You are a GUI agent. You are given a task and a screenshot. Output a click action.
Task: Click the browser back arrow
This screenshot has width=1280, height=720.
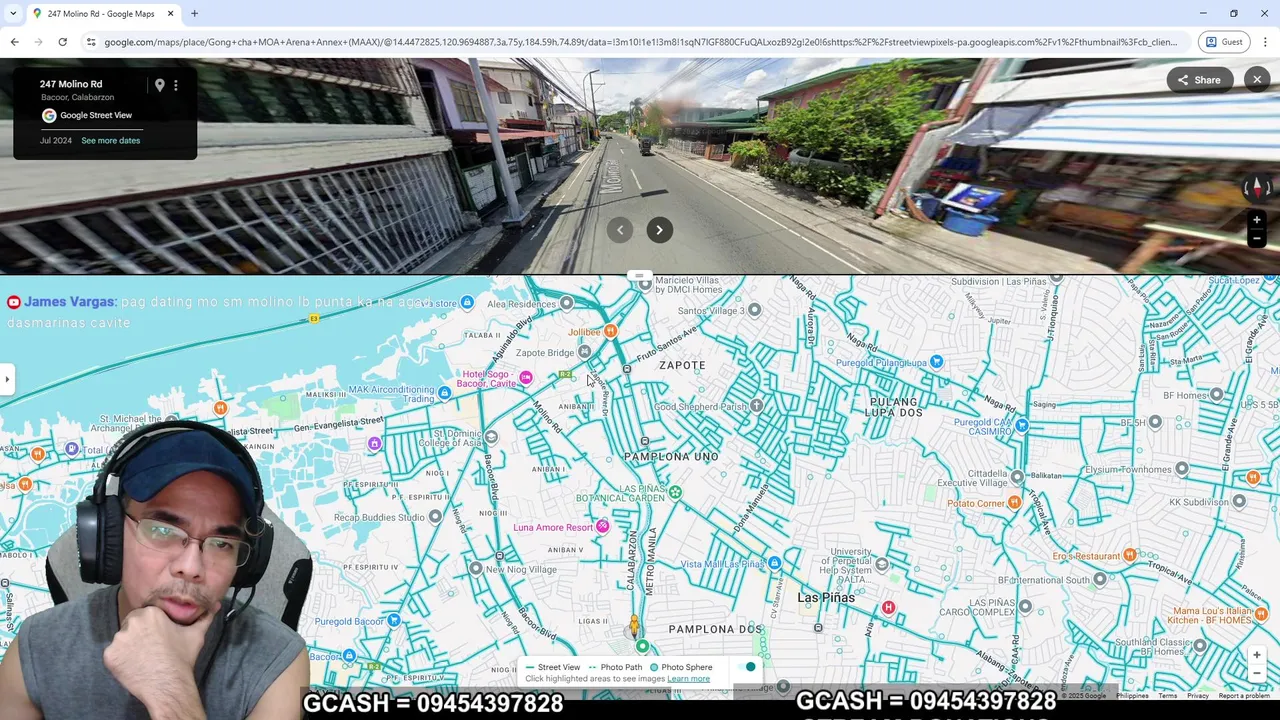[x=14, y=42]
